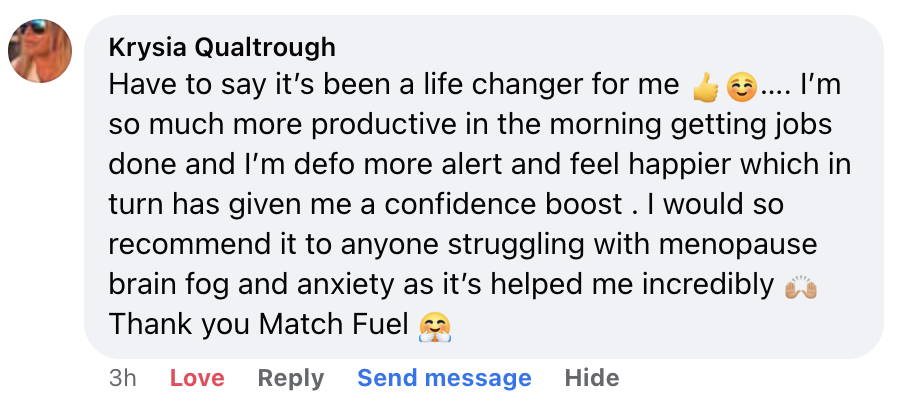
Task: Click the words 'Match Fuel' in comment
Action: pos(333,324)
